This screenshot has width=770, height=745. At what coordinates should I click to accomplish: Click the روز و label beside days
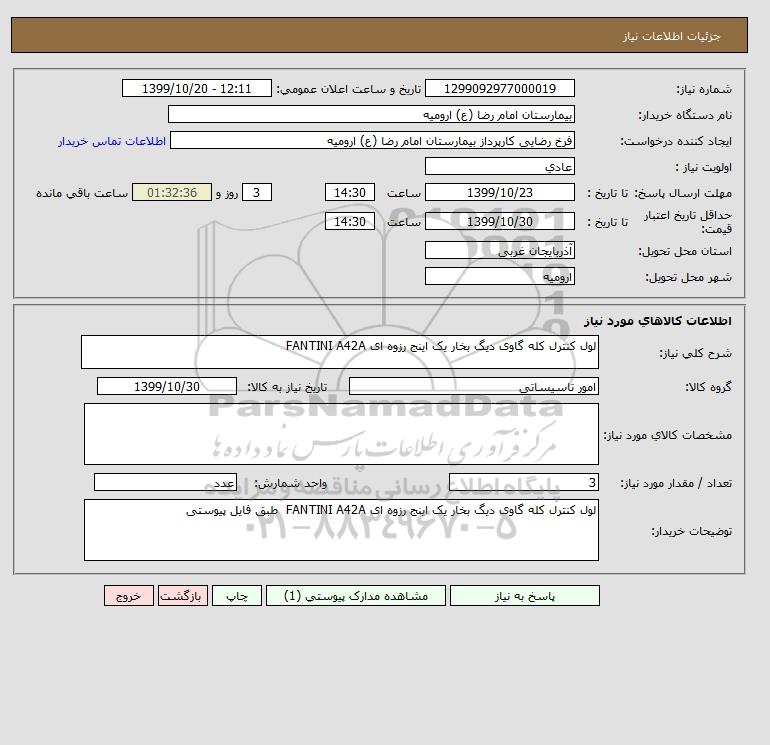227,193
